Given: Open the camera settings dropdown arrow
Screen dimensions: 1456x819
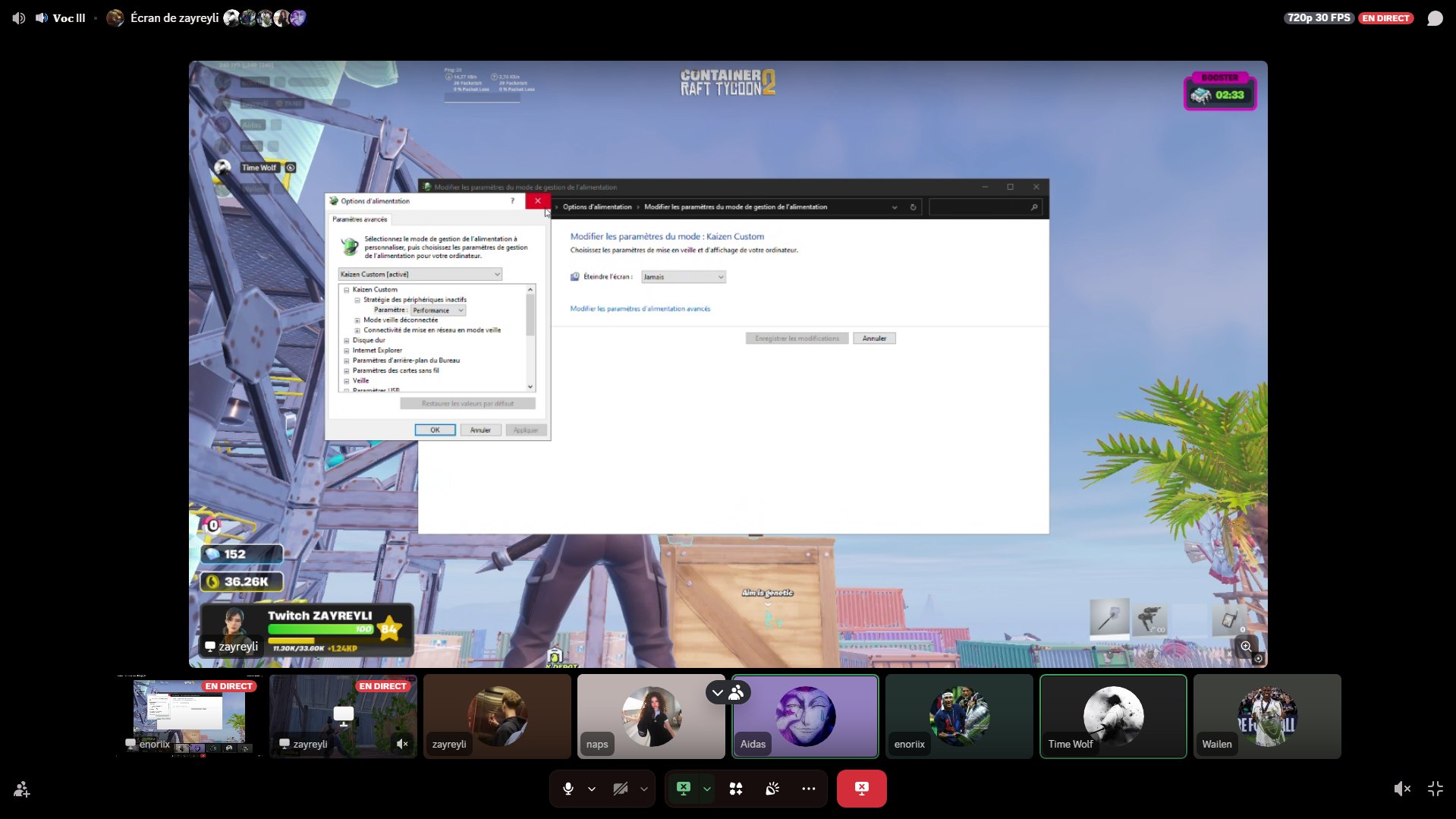Looking at the screenshot, I should pos(643,789).
